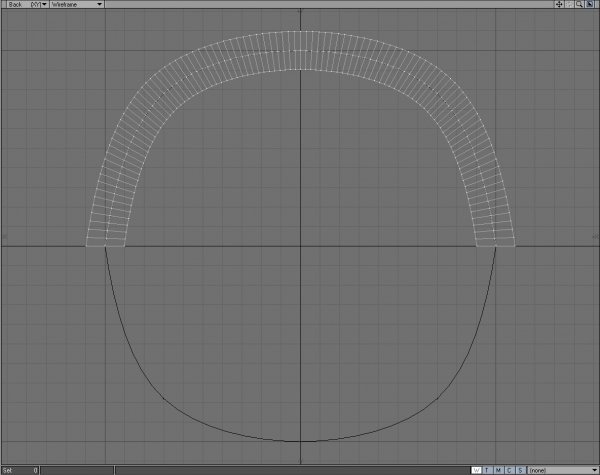Screen dimensions: 600x475
Task: Click the right point of the lower spline
Action: (x=437, y=398)
